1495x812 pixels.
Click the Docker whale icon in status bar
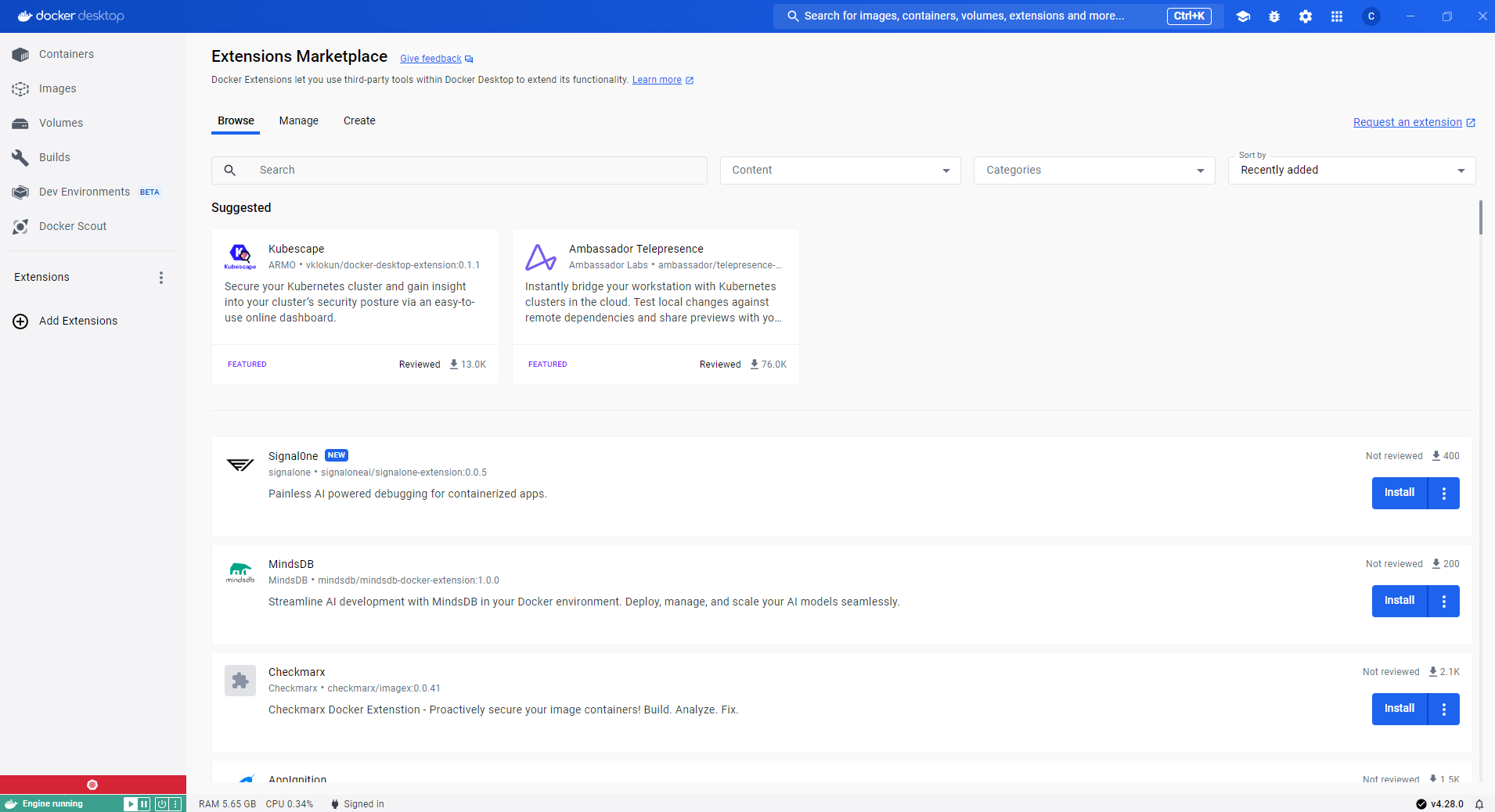11,804
